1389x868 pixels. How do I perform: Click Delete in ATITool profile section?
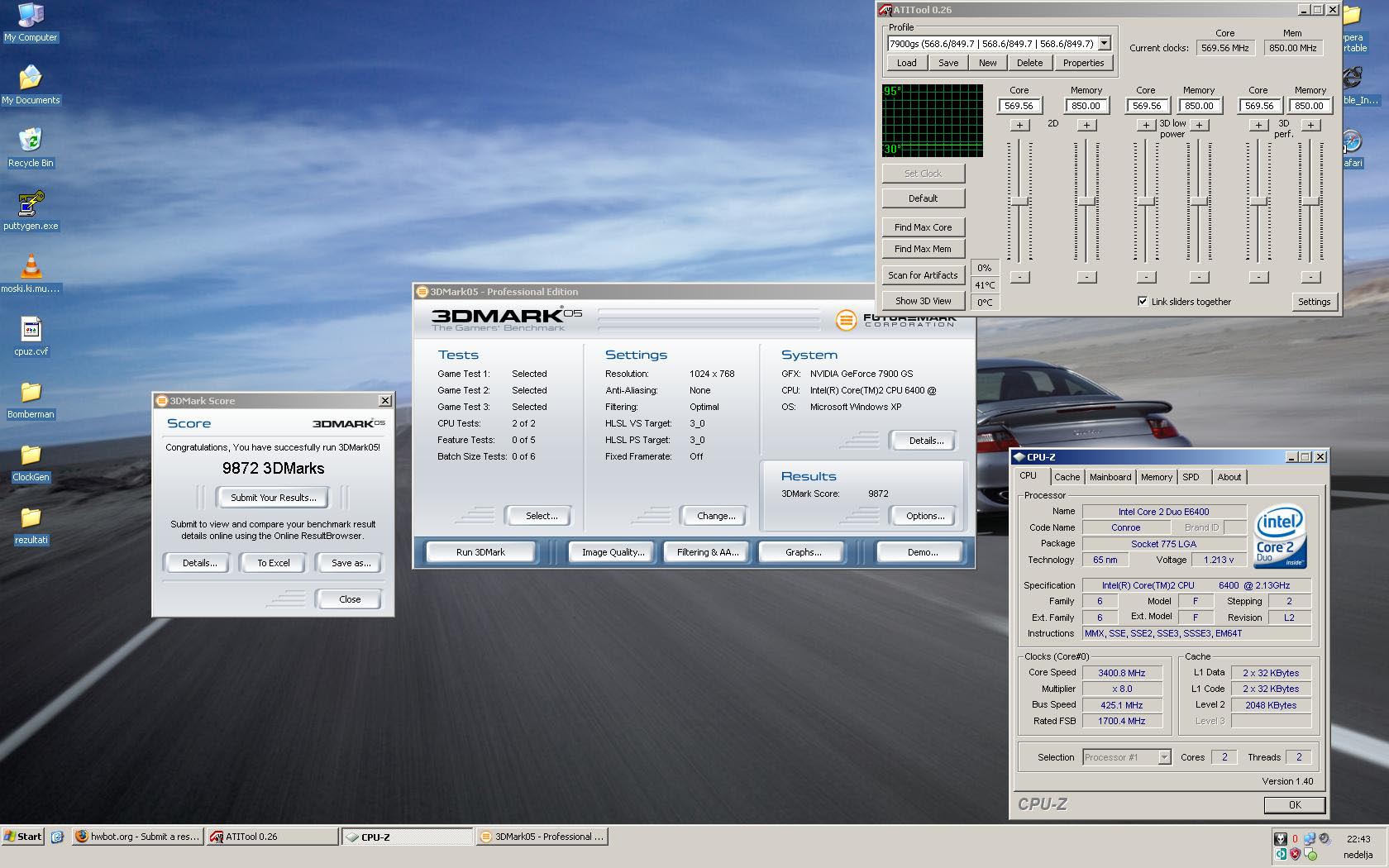[1029, 63]
